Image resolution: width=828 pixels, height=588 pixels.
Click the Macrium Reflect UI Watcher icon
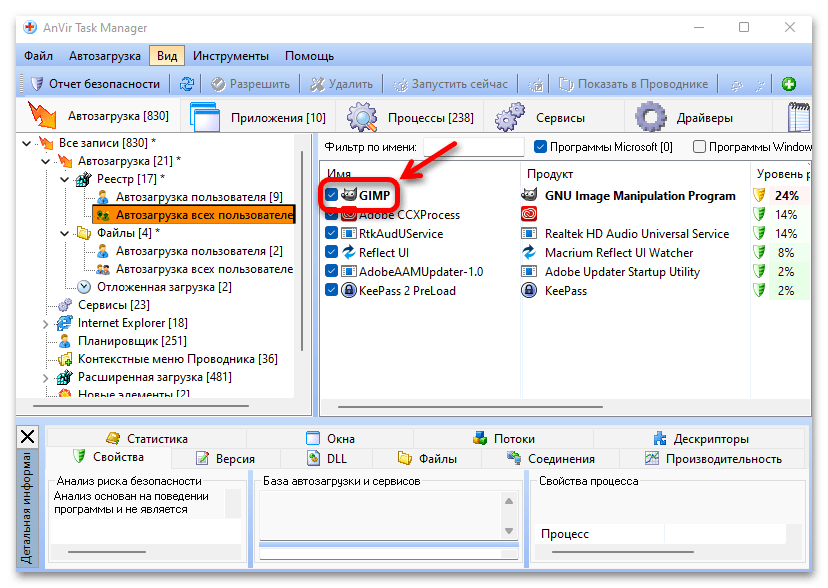pyautogui.click(x=529, y=252)
